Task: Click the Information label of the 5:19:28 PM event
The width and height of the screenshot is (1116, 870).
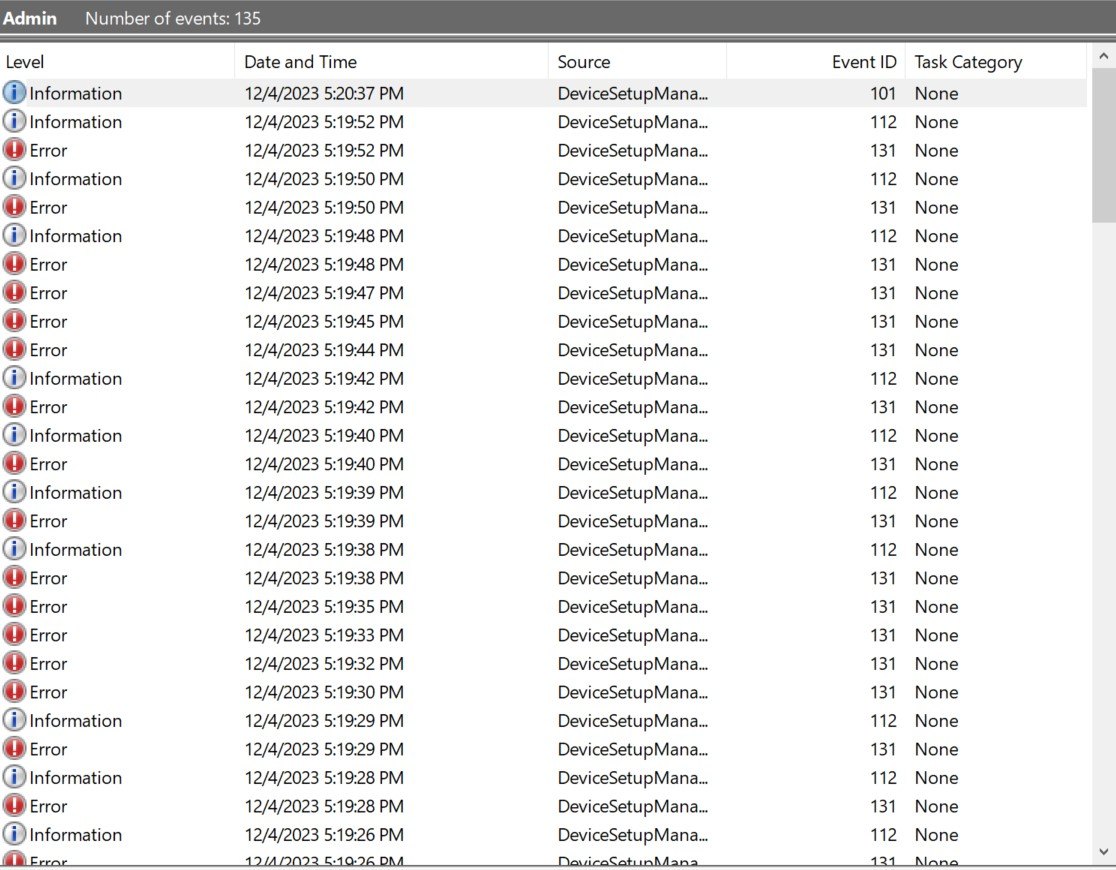Action: [75, 777]
